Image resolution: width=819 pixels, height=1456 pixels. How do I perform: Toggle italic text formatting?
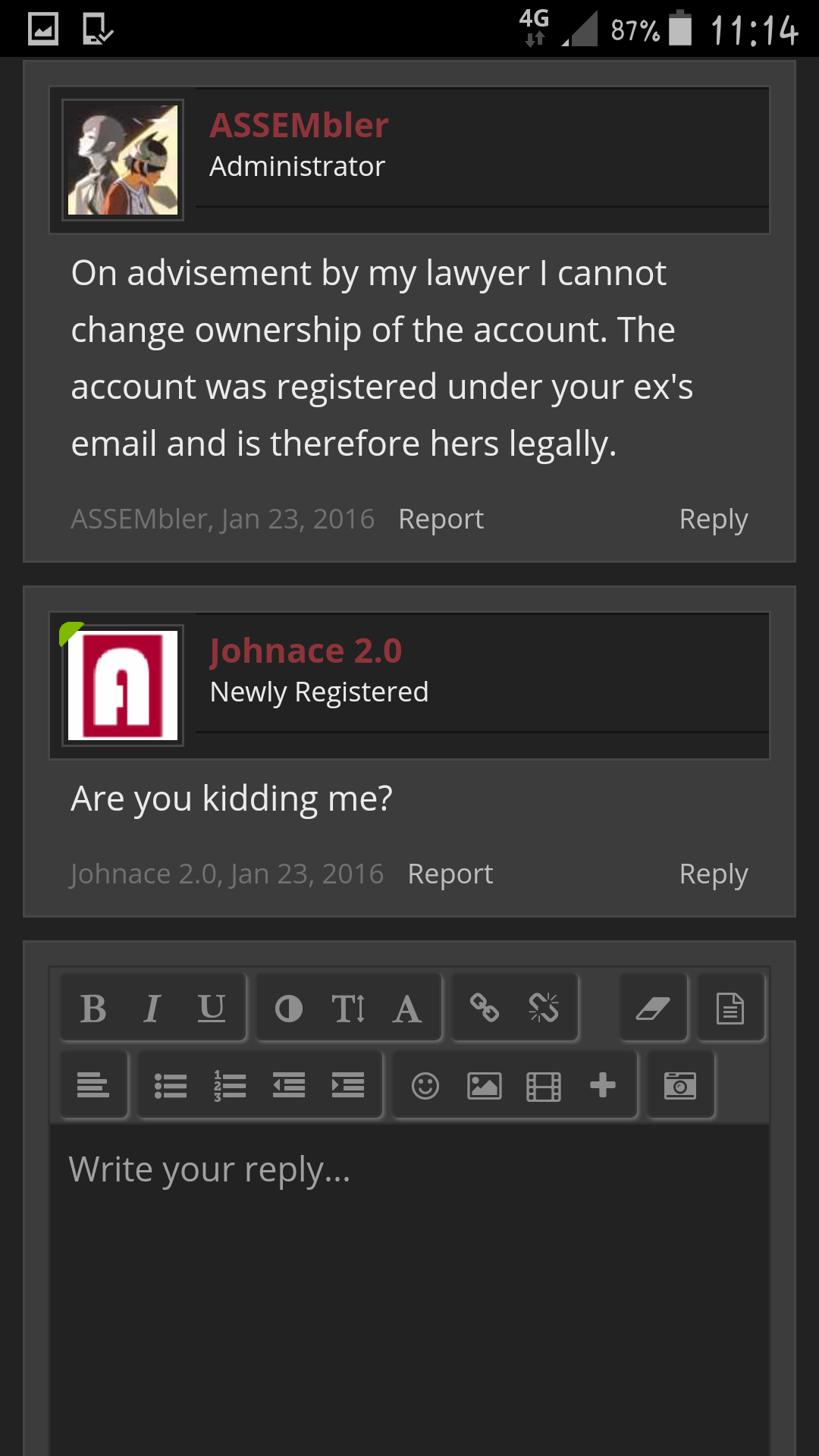(x=152, y=1009)
